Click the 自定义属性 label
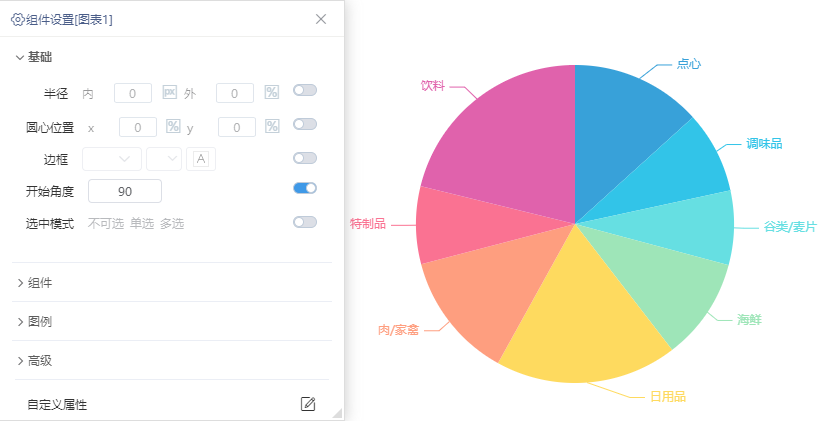Viewport: 833px width, 421px height. click(57, 405)
